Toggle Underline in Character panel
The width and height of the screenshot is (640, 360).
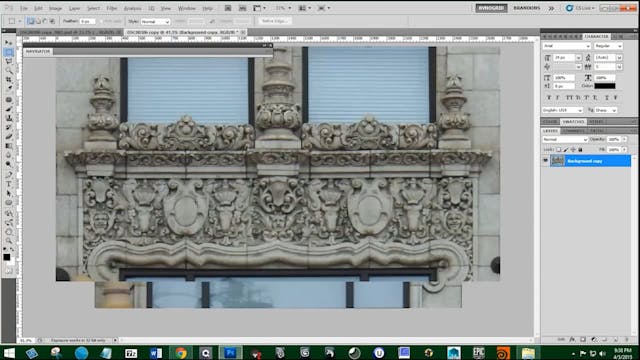(x=607, y=98)
